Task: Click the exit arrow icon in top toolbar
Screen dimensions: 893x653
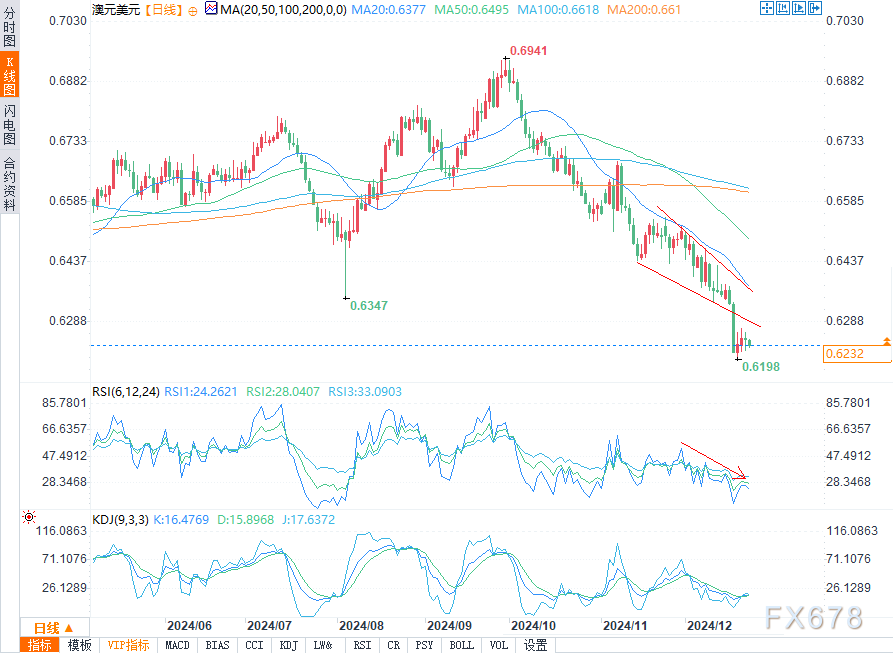Action: click(814, 8)
